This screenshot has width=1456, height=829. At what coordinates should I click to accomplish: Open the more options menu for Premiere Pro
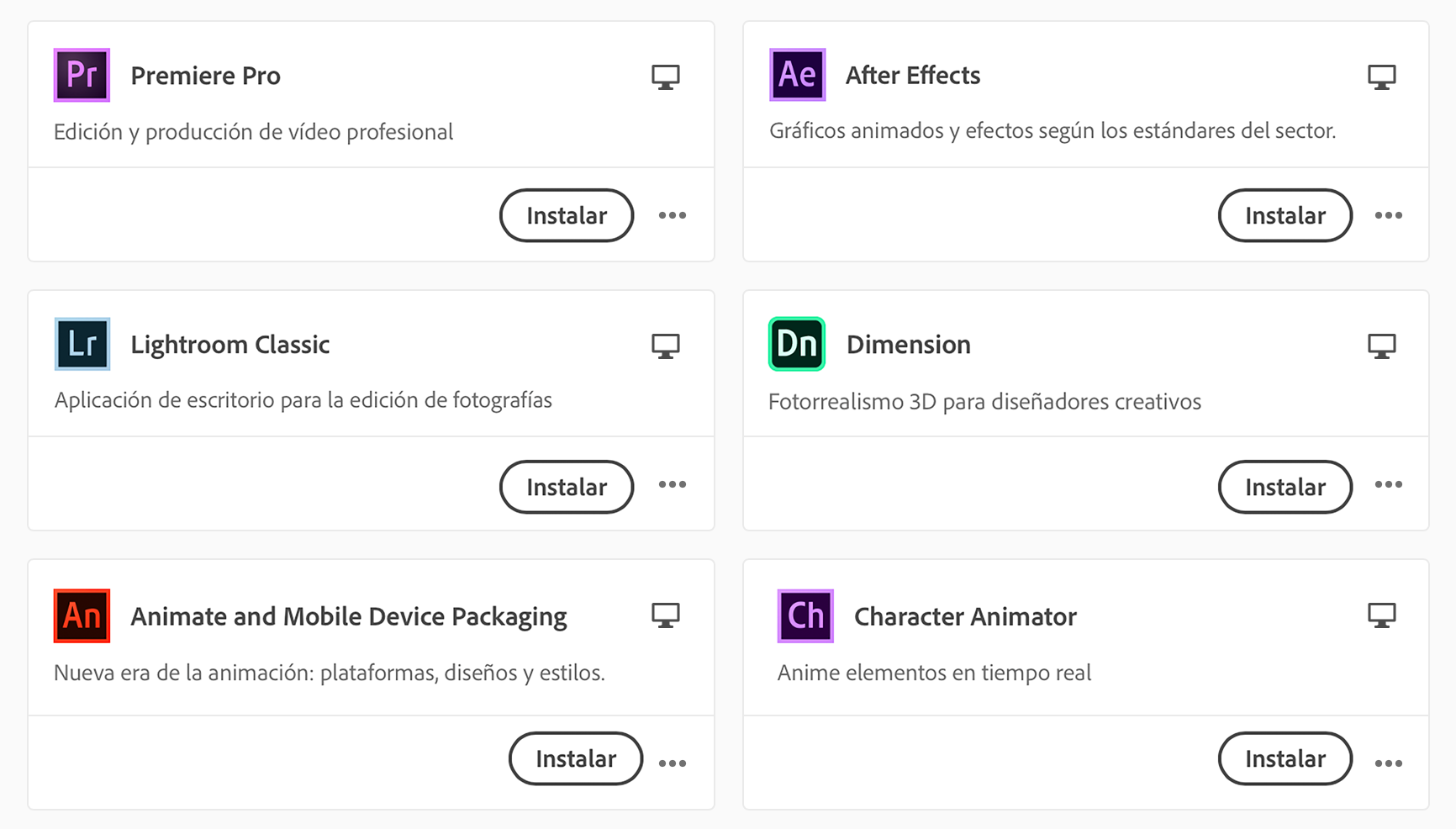(x=673, y=215)
